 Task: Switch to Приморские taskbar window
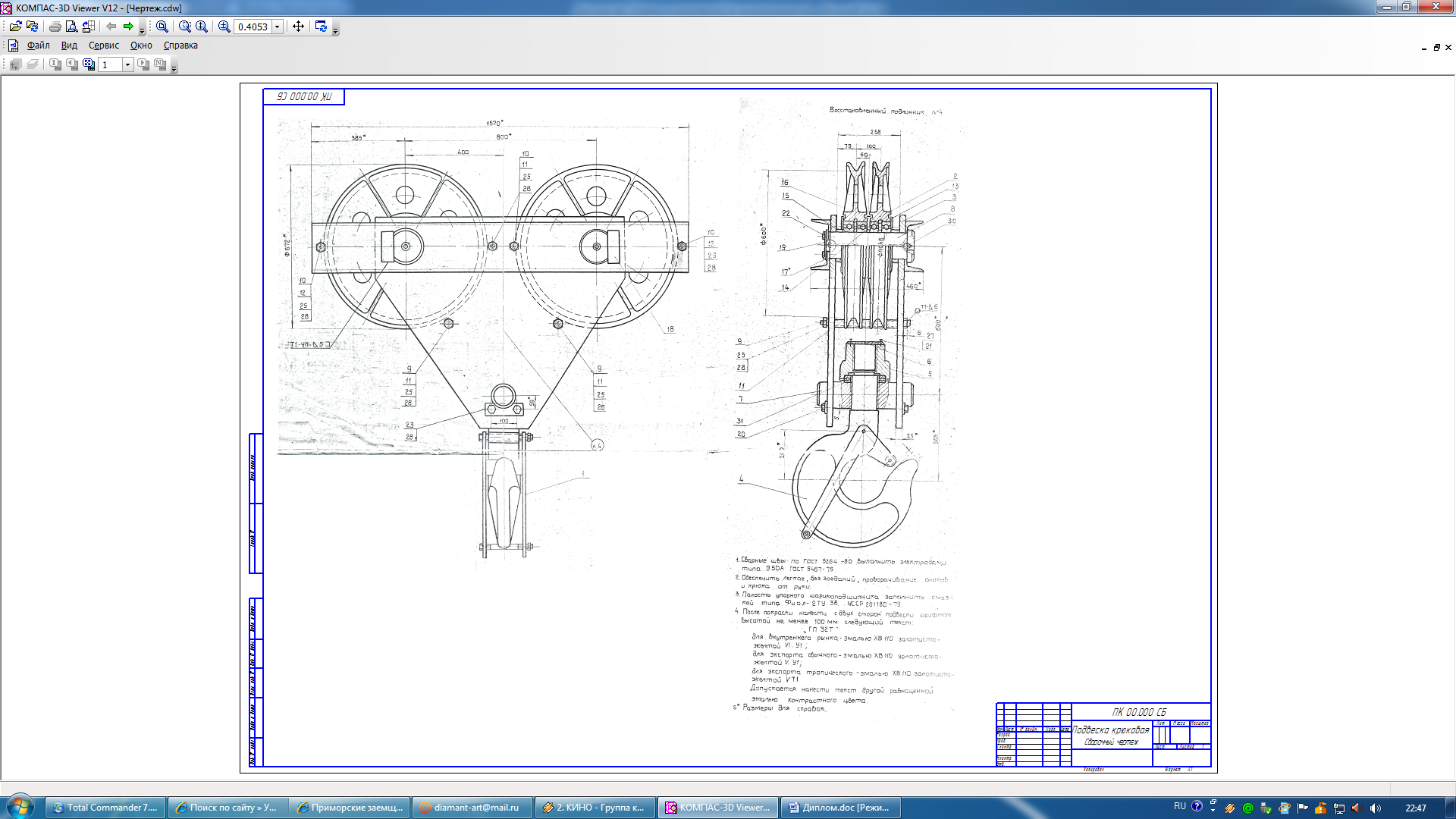[350, 808]
